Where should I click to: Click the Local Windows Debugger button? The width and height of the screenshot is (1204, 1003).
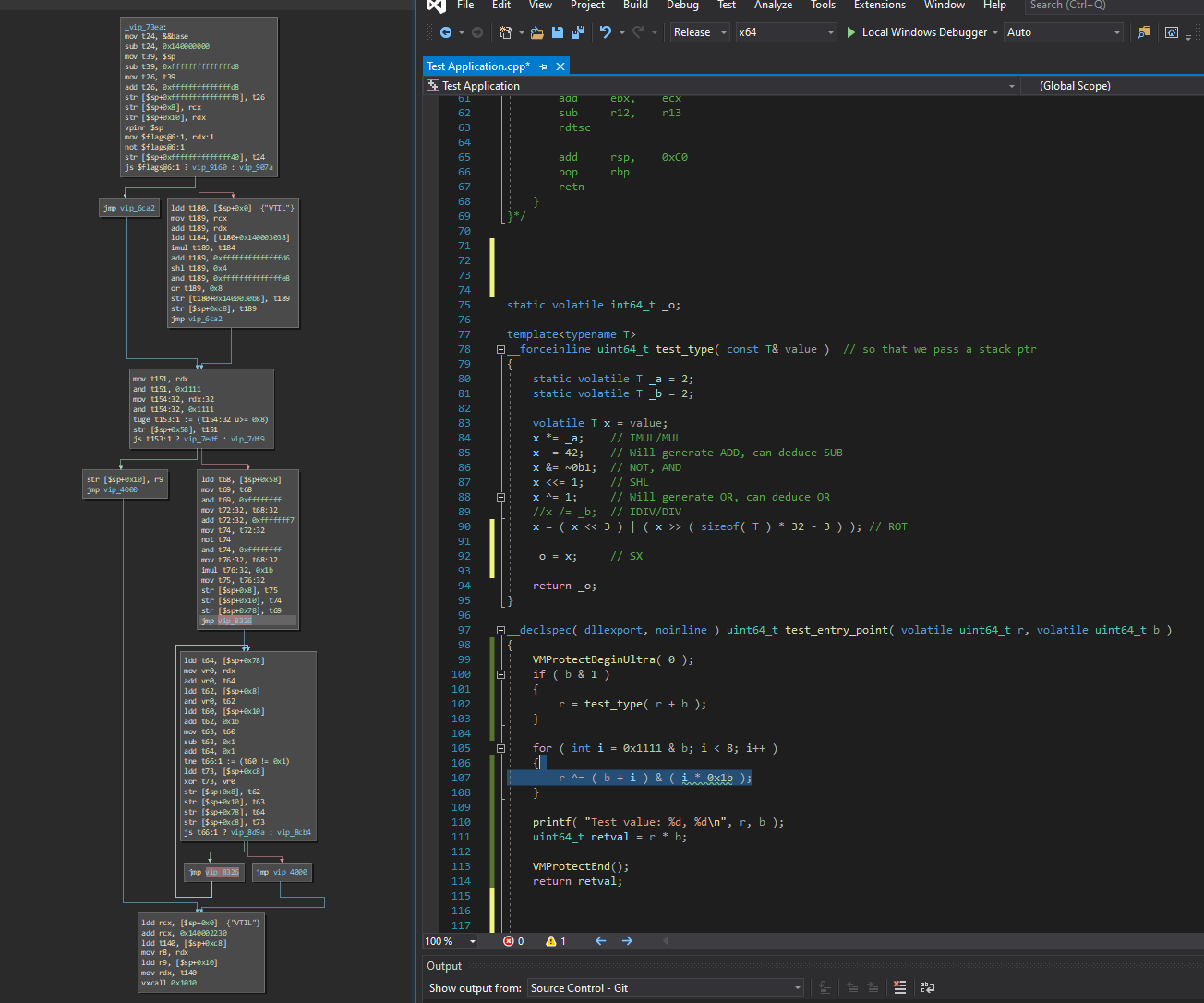pos(923,32)
